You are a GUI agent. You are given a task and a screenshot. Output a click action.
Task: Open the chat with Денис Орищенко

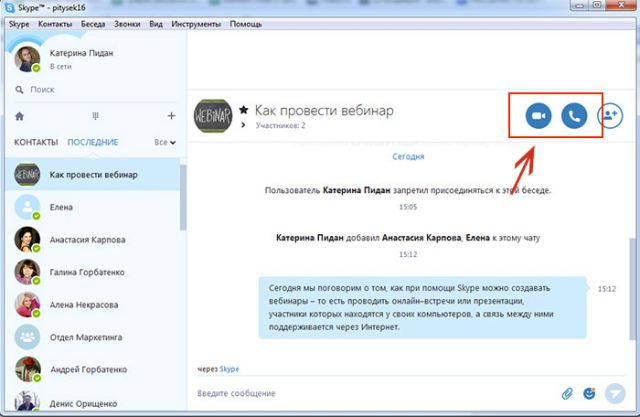tap(93, 401)
